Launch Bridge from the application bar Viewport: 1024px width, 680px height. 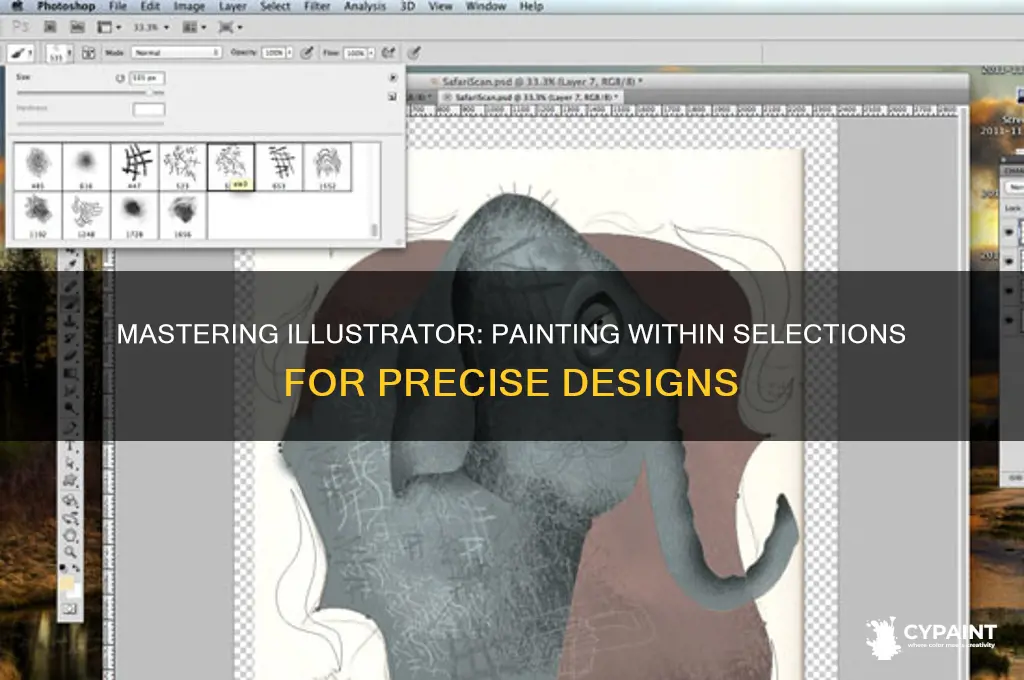coord(50,27)
